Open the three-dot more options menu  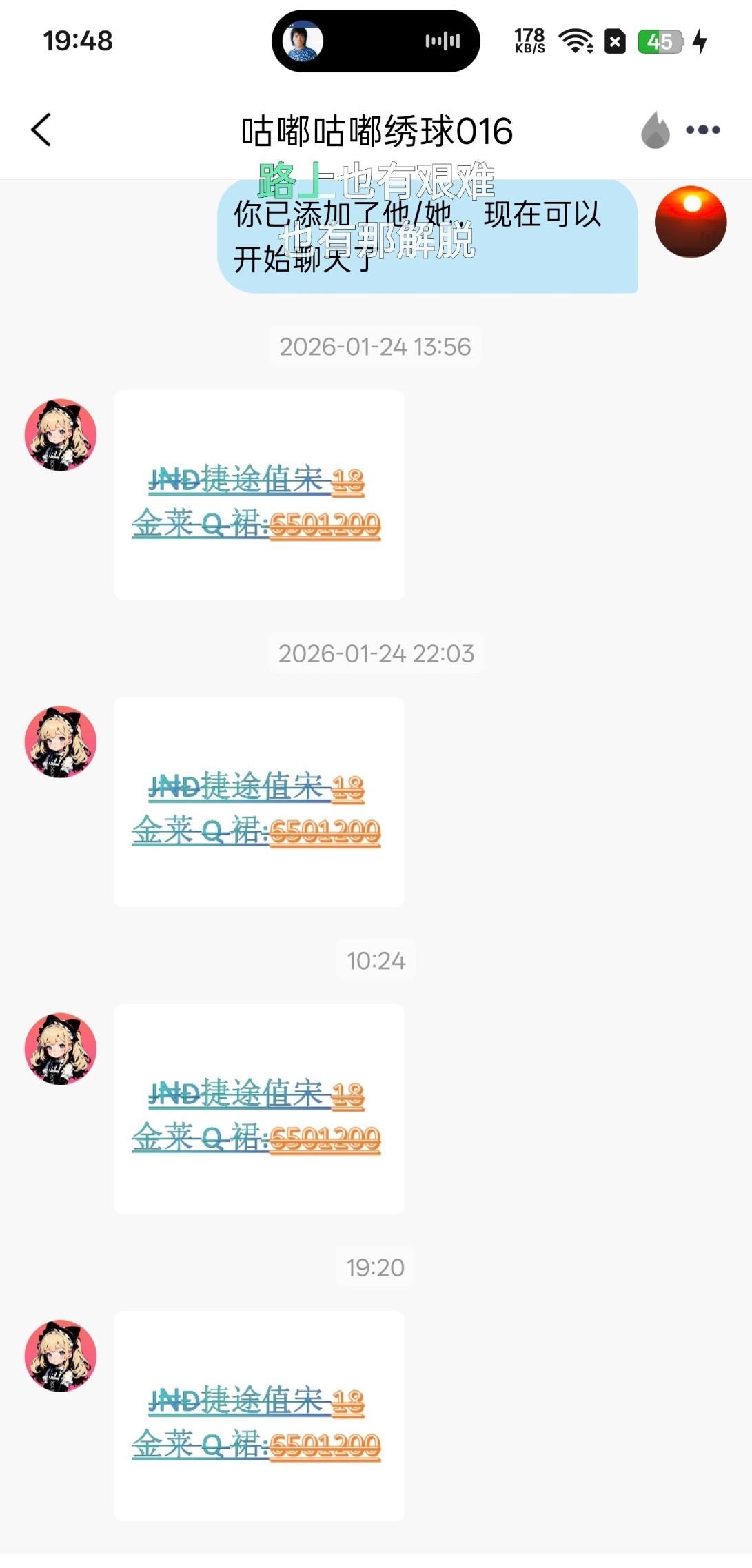pos(703,130)
